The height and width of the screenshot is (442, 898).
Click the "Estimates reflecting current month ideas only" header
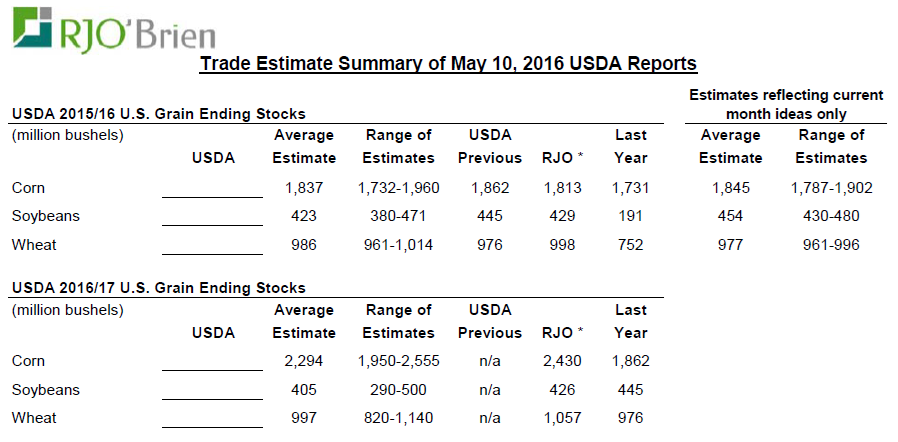point(786,104)
